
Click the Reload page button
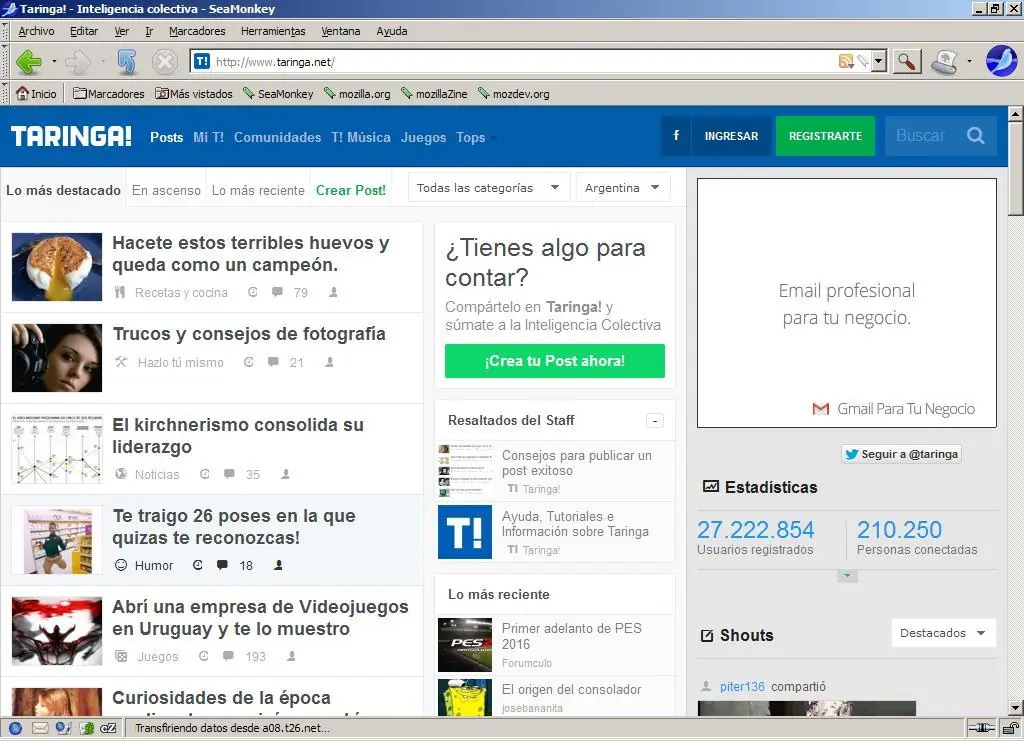[x=127, y=62]
